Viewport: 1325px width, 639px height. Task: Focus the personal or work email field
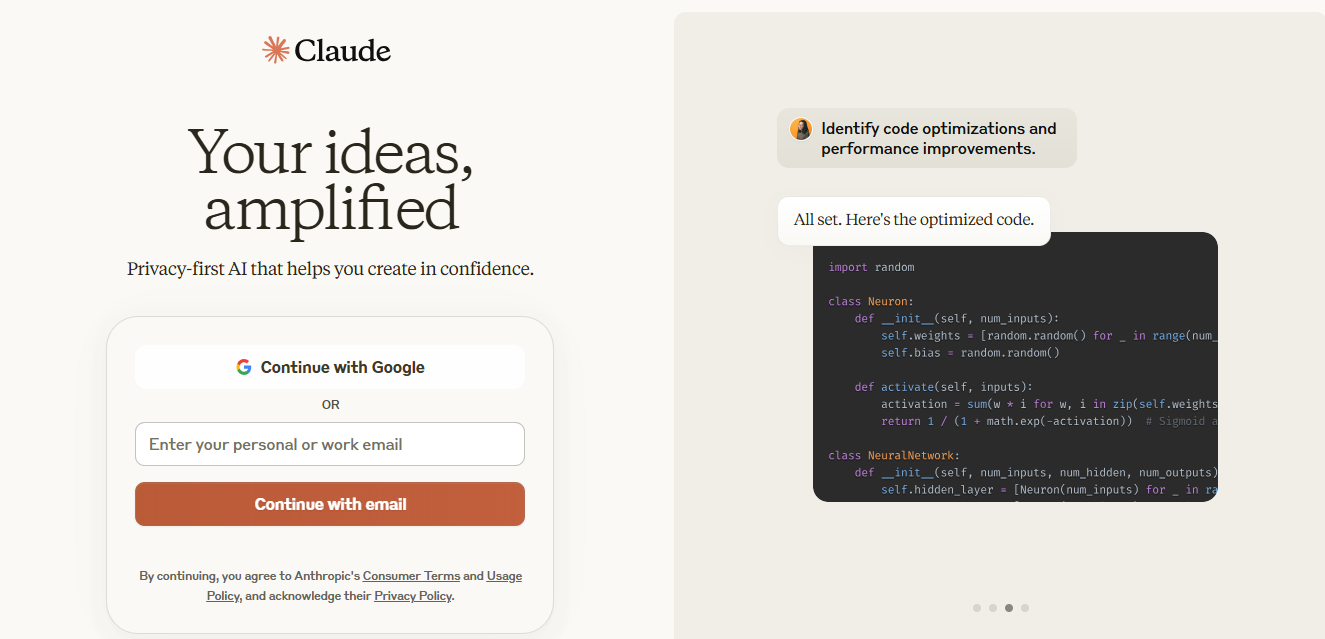click(x=330, y=444)
